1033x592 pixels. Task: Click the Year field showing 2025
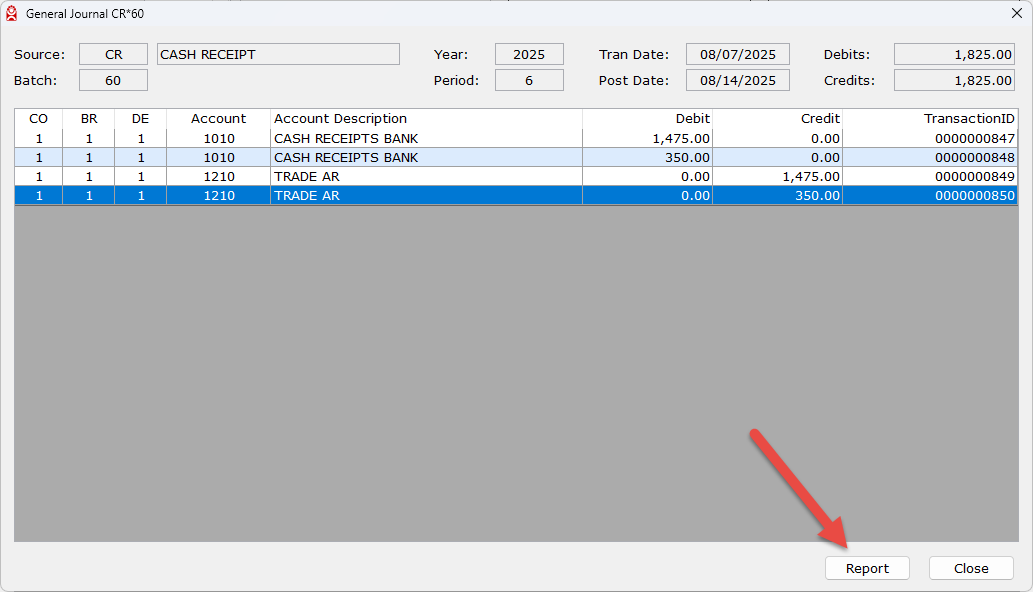click(x=529, y=54)
